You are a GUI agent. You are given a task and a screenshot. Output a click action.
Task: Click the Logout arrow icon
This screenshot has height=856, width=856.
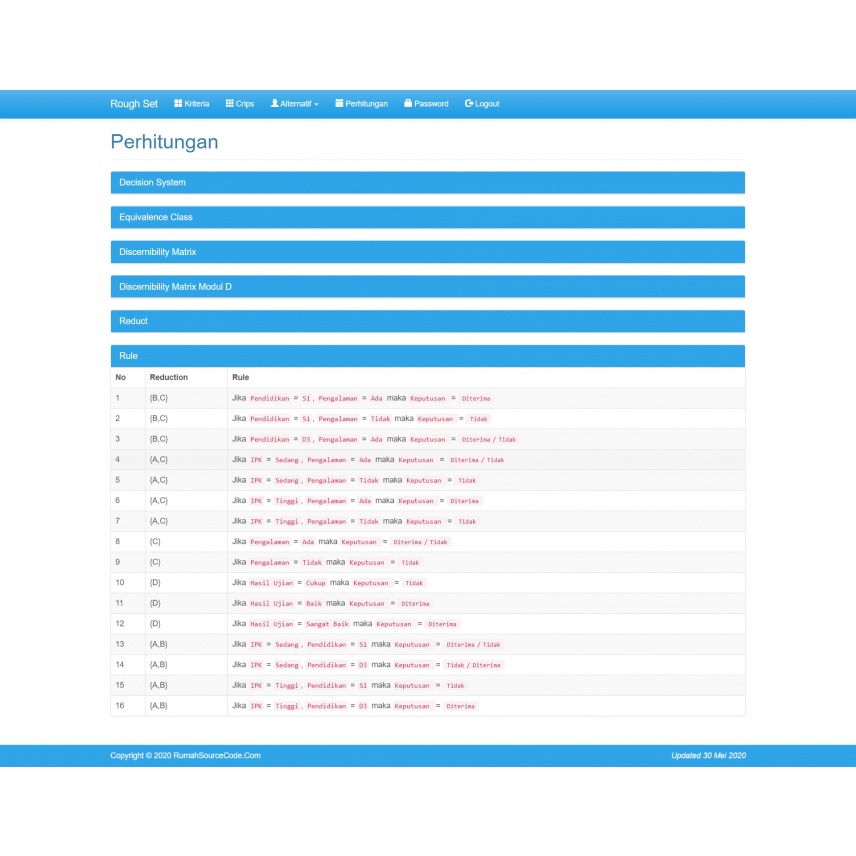click(x=469, y=103)
